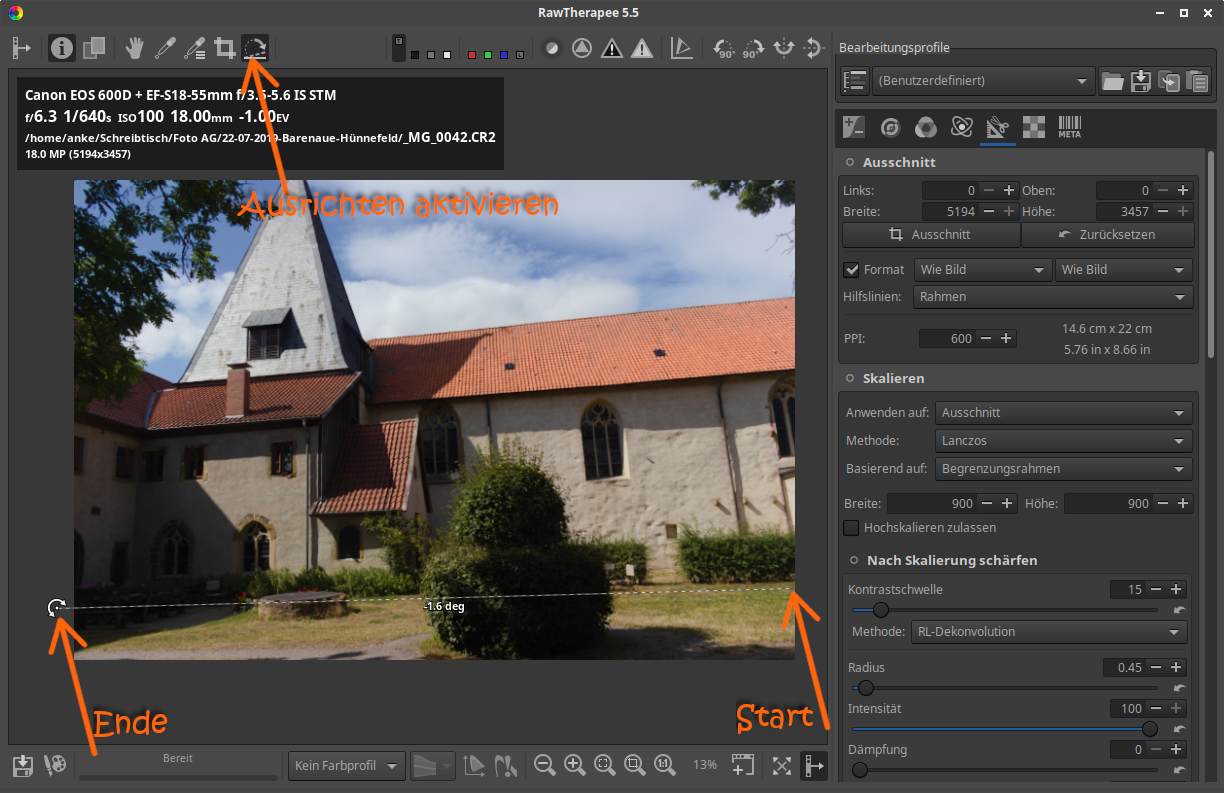1224x793 pixels.
Task: Switch to the Meta tab
Action: 1069,127
